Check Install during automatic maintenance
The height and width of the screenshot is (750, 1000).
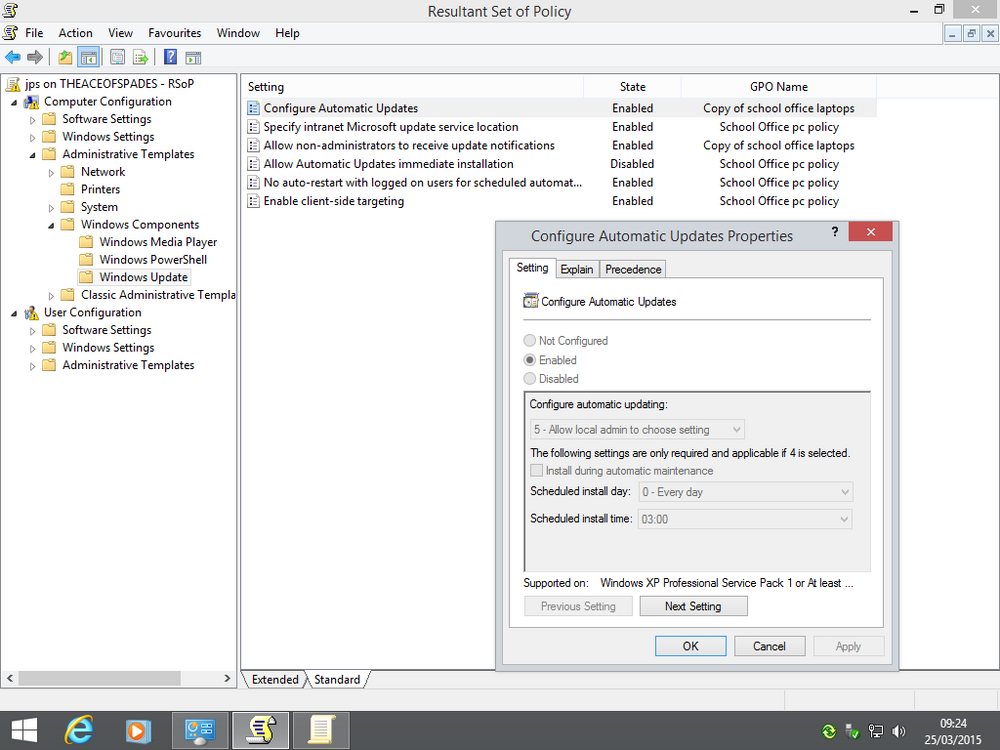(x=536, y=471)
